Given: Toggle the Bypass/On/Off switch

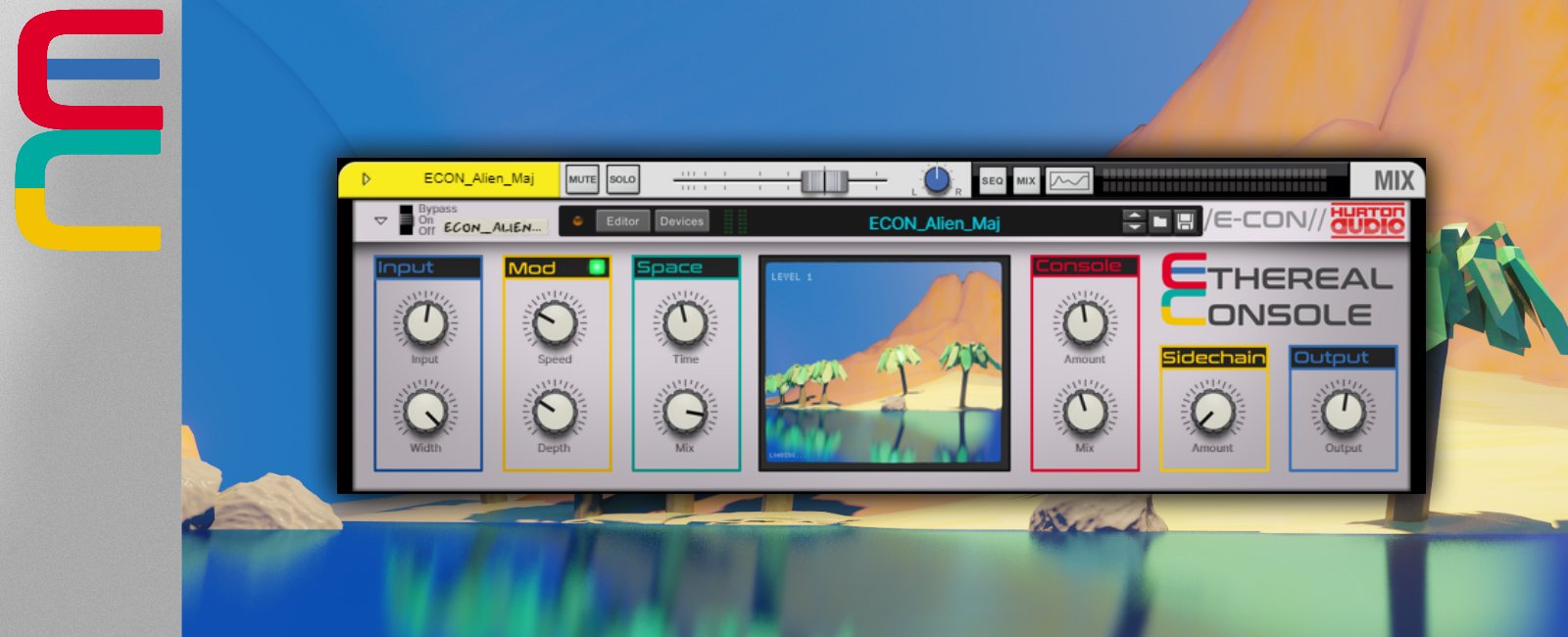Looking at the screenshot, I should point(406,220).
